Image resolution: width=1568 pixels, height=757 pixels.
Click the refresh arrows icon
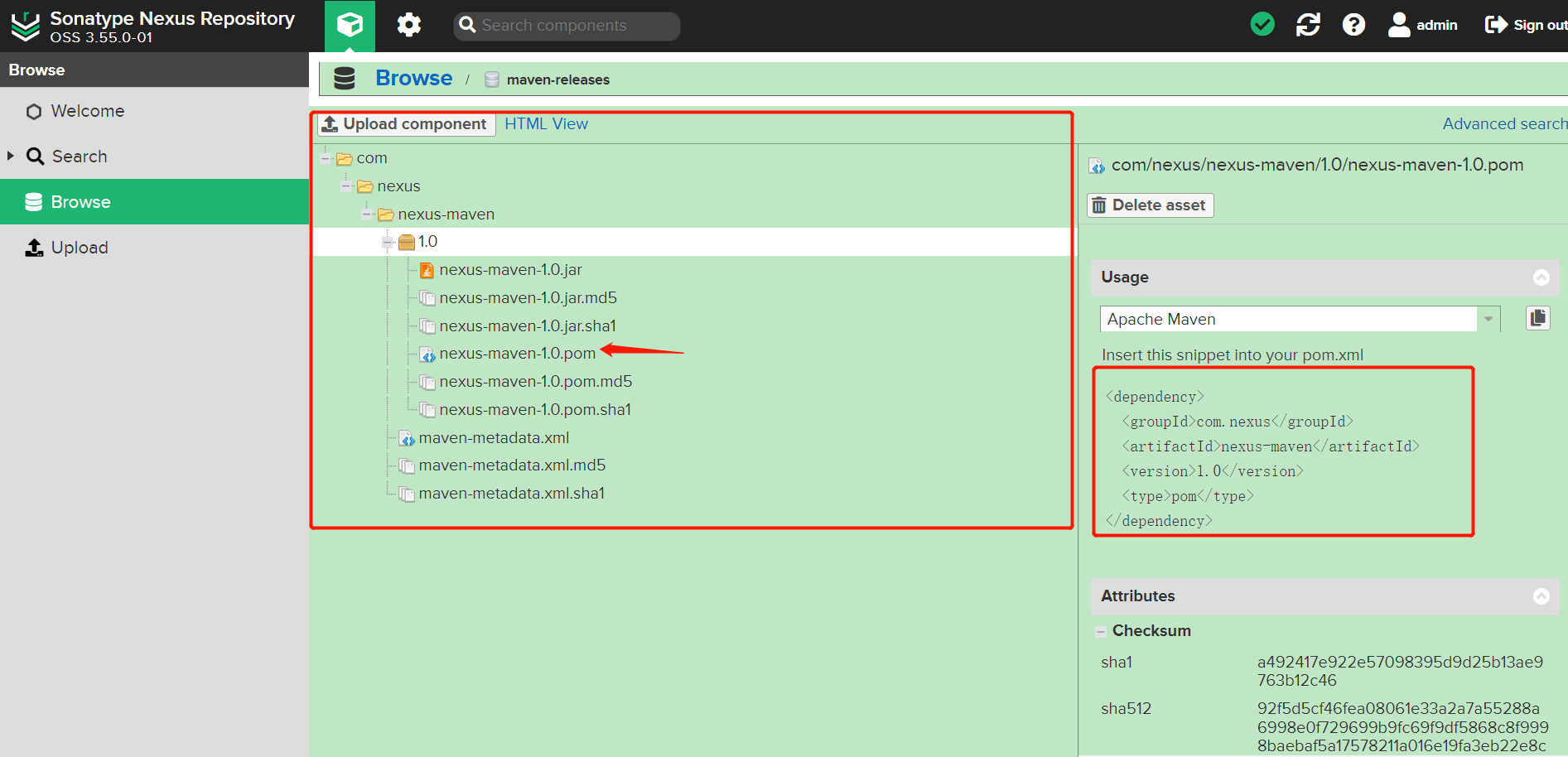coord(1308,25)
